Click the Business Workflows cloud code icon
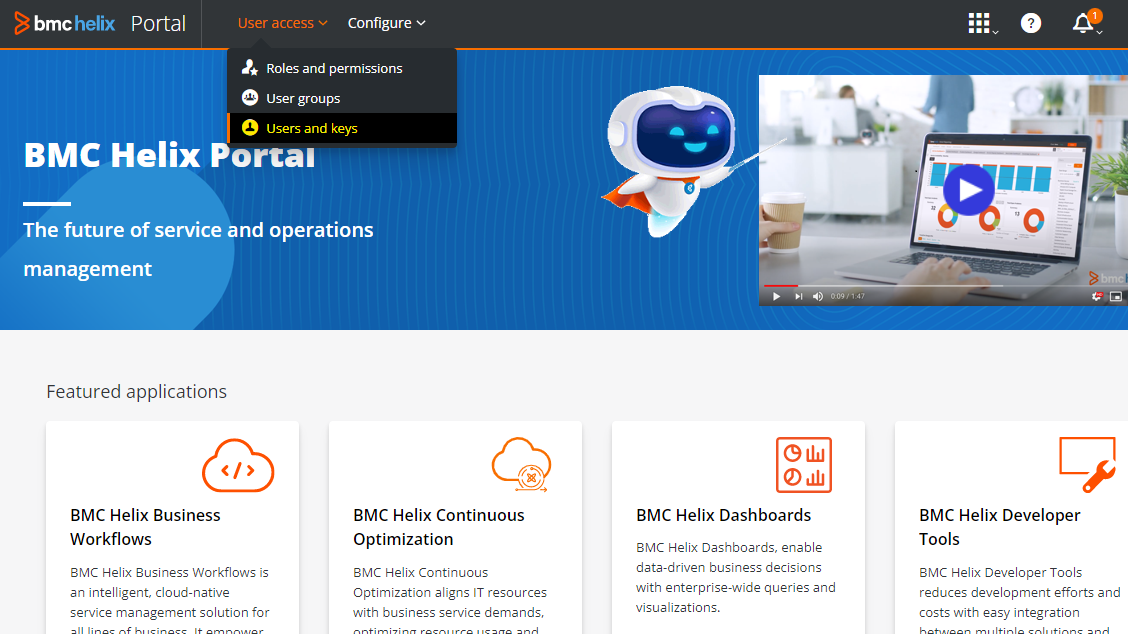 (x=238, y=466)
